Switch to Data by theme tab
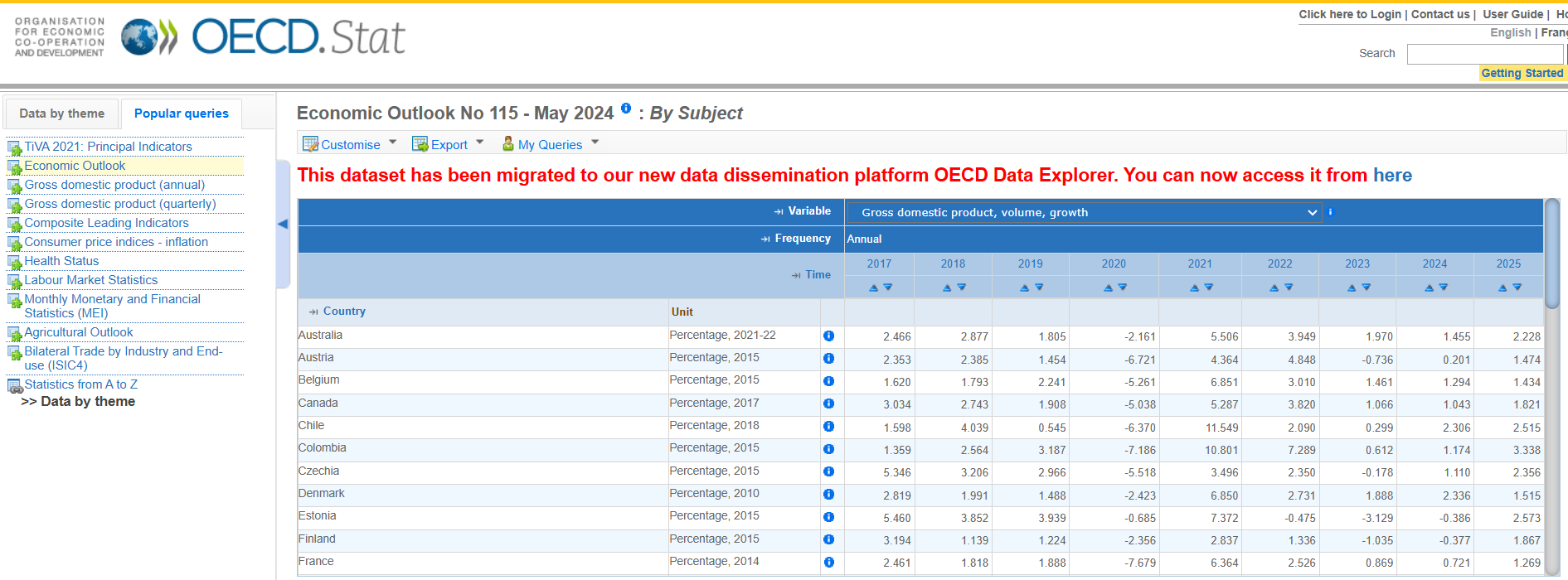Screen dimensions: 1568x580 point(62,114)
